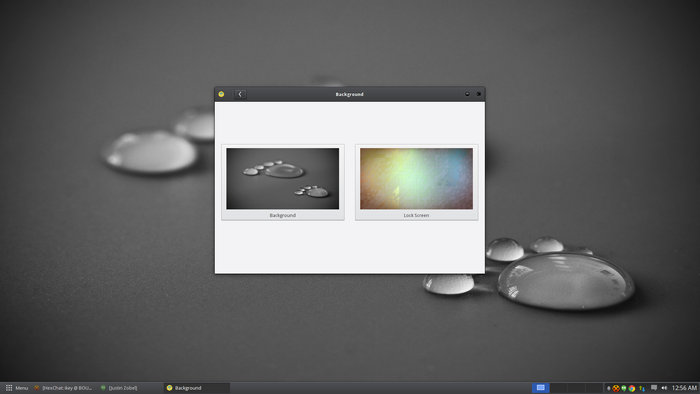Click the window title 'Background'
This screenshot has height=394, width=700.
click(350, 94)
